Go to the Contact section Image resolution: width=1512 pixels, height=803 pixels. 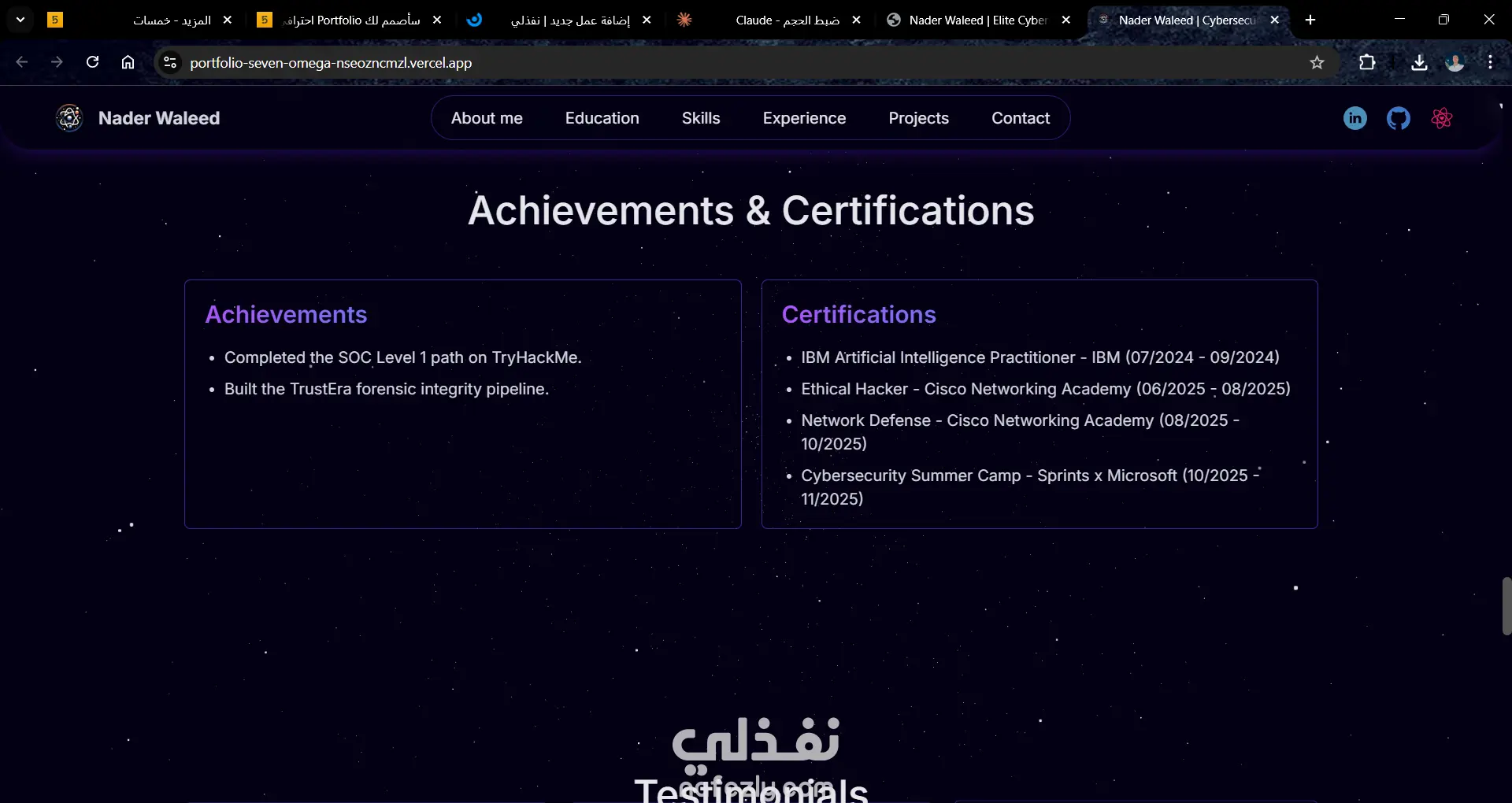point(1021,118)
